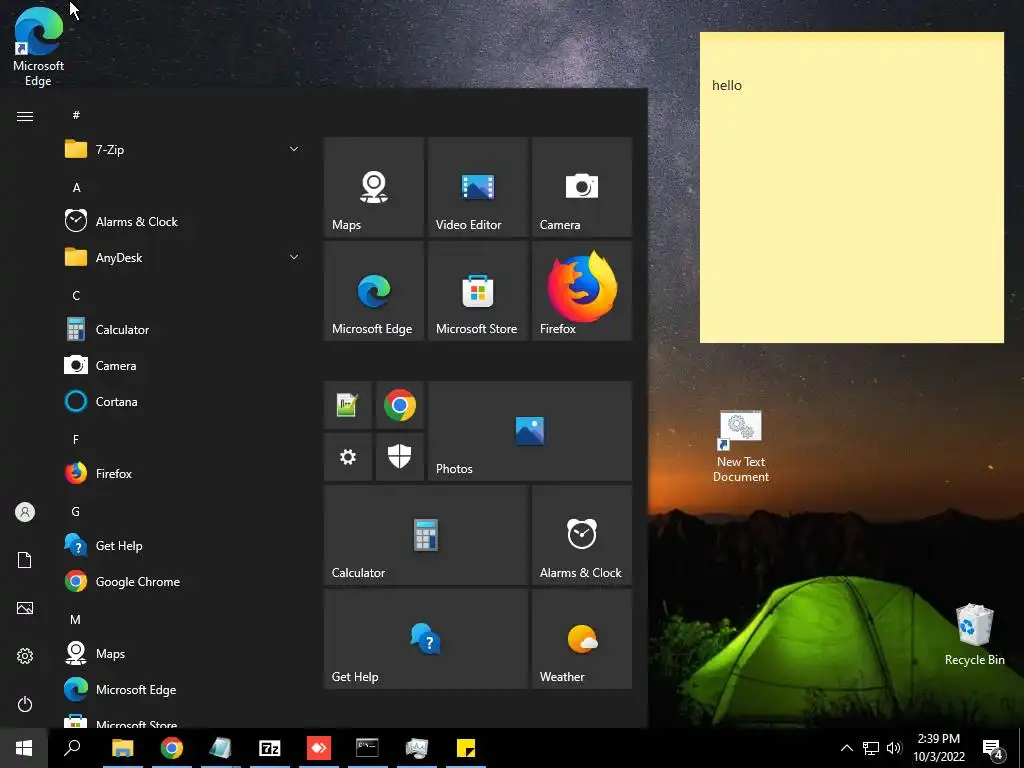
Task: Open Sticky Notes from the taskbar
Action: coord(466,748)
